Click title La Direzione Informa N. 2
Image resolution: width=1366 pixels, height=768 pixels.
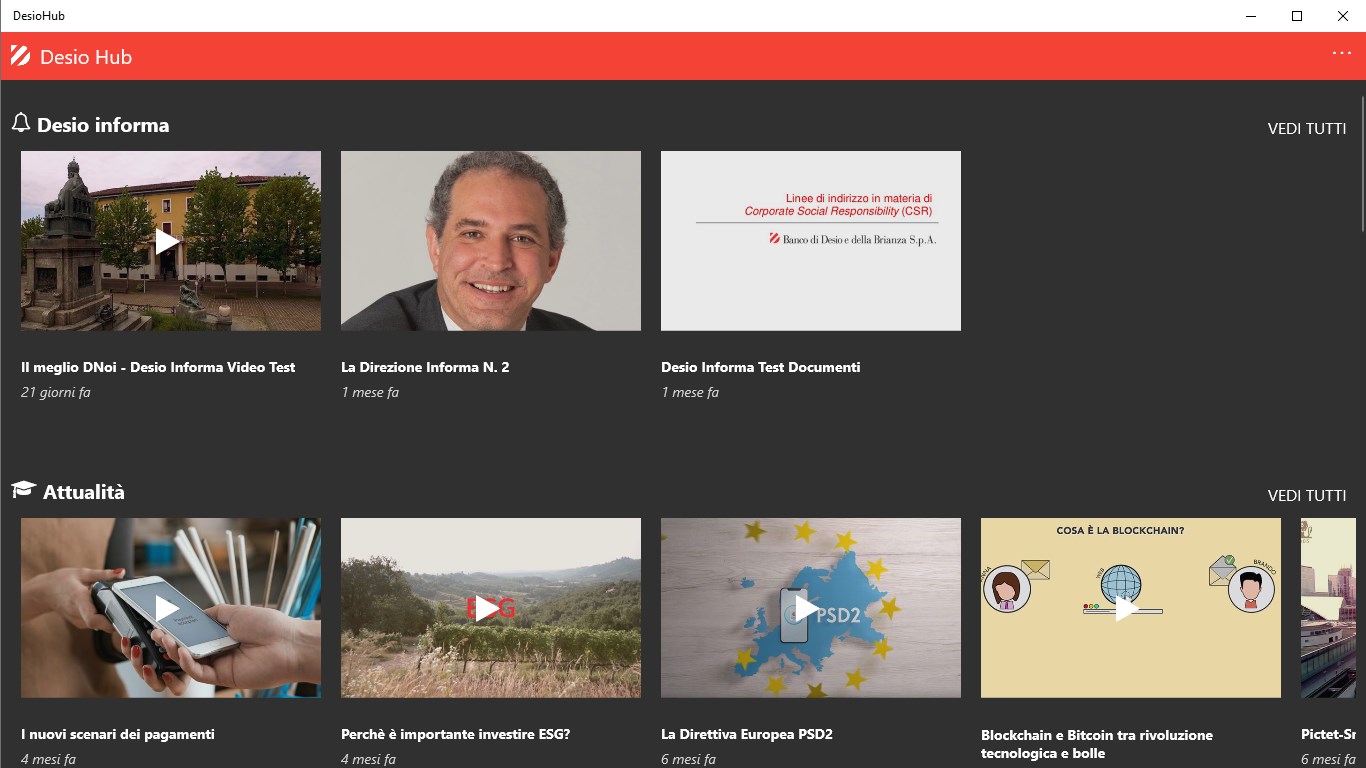click(x=425, y=367)
